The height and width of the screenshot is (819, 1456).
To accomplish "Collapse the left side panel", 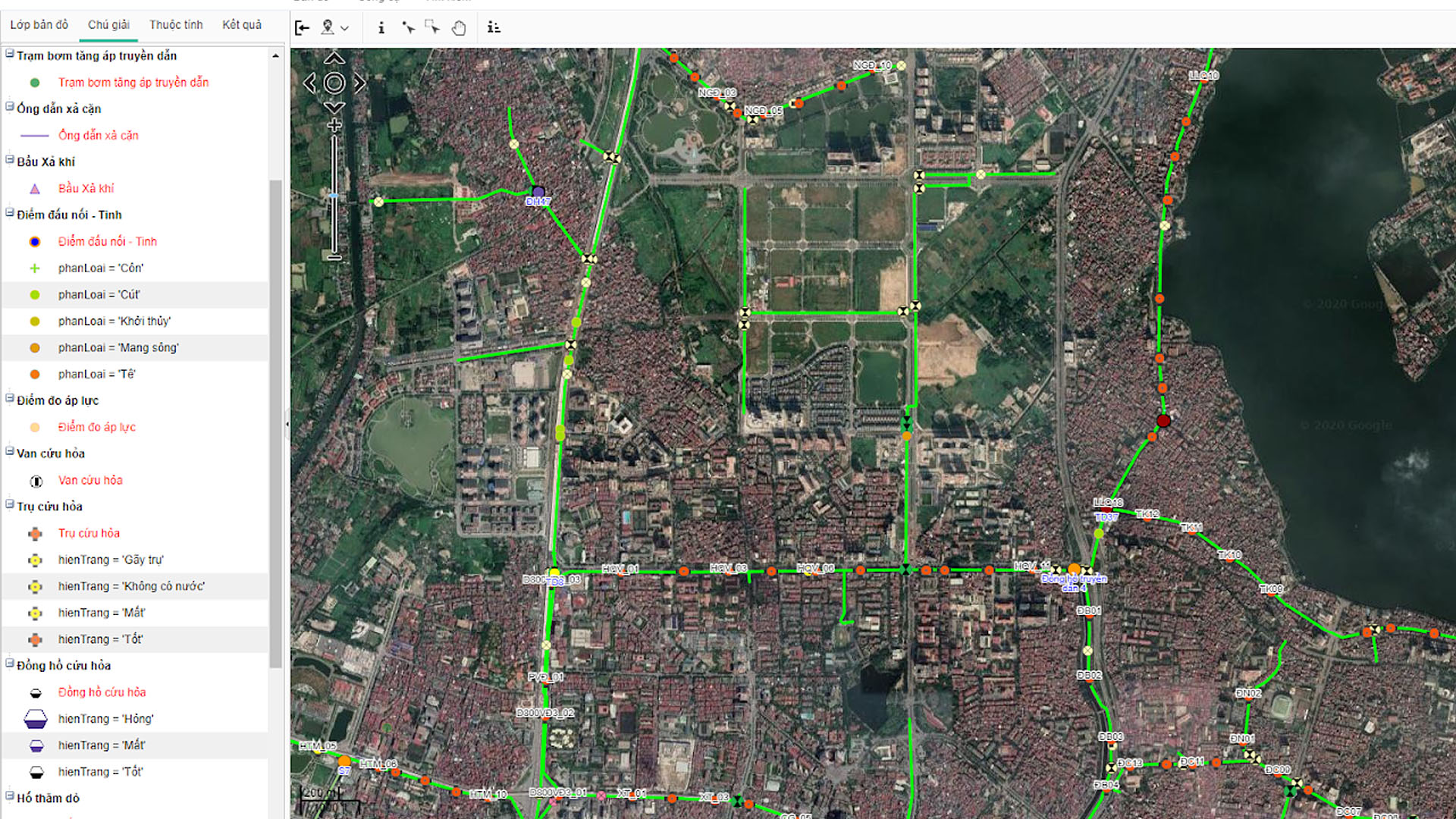I will click(303, 28).
